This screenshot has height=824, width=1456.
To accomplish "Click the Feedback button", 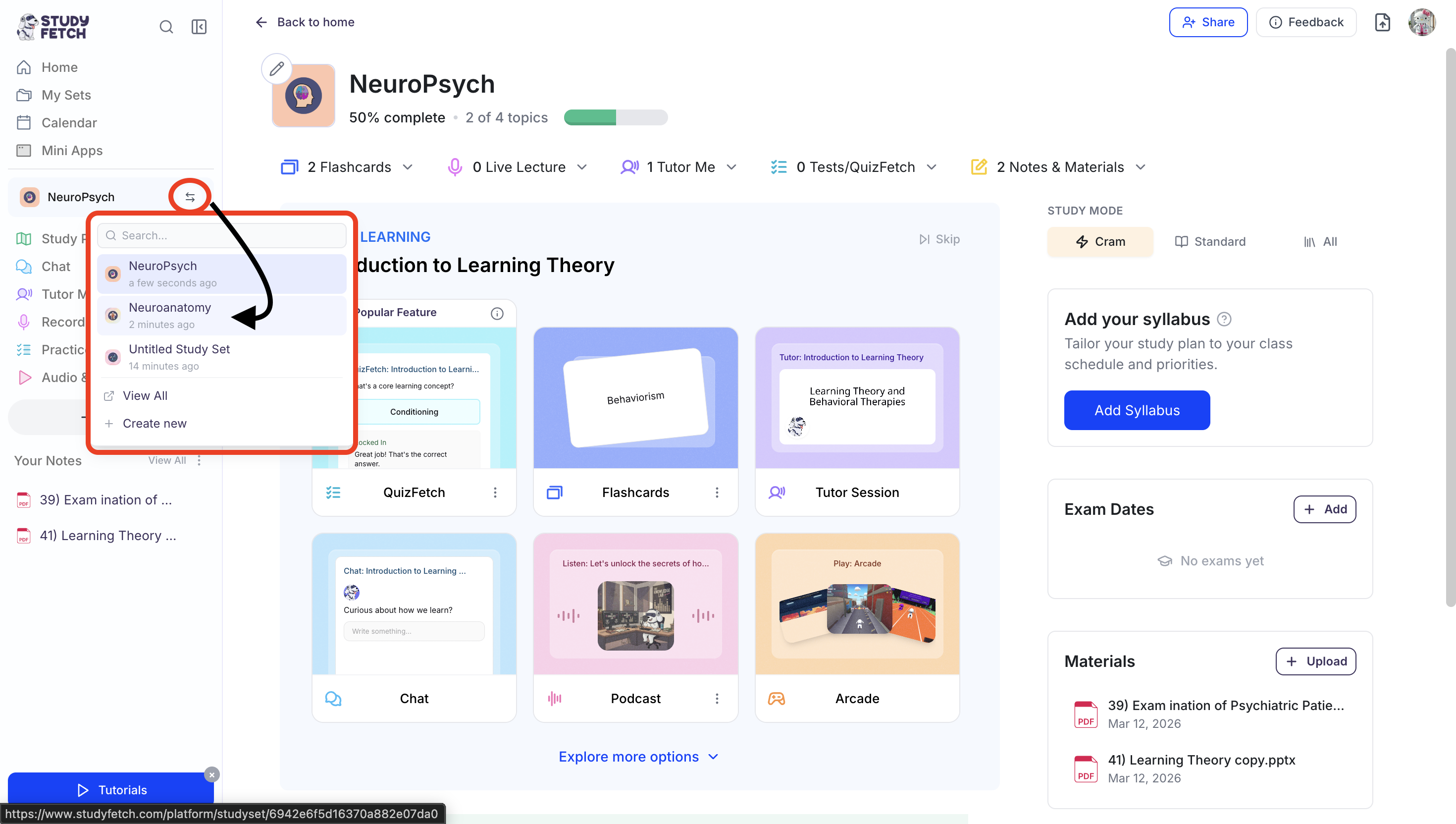I will pyautogui.click(x=1306, y=22).
